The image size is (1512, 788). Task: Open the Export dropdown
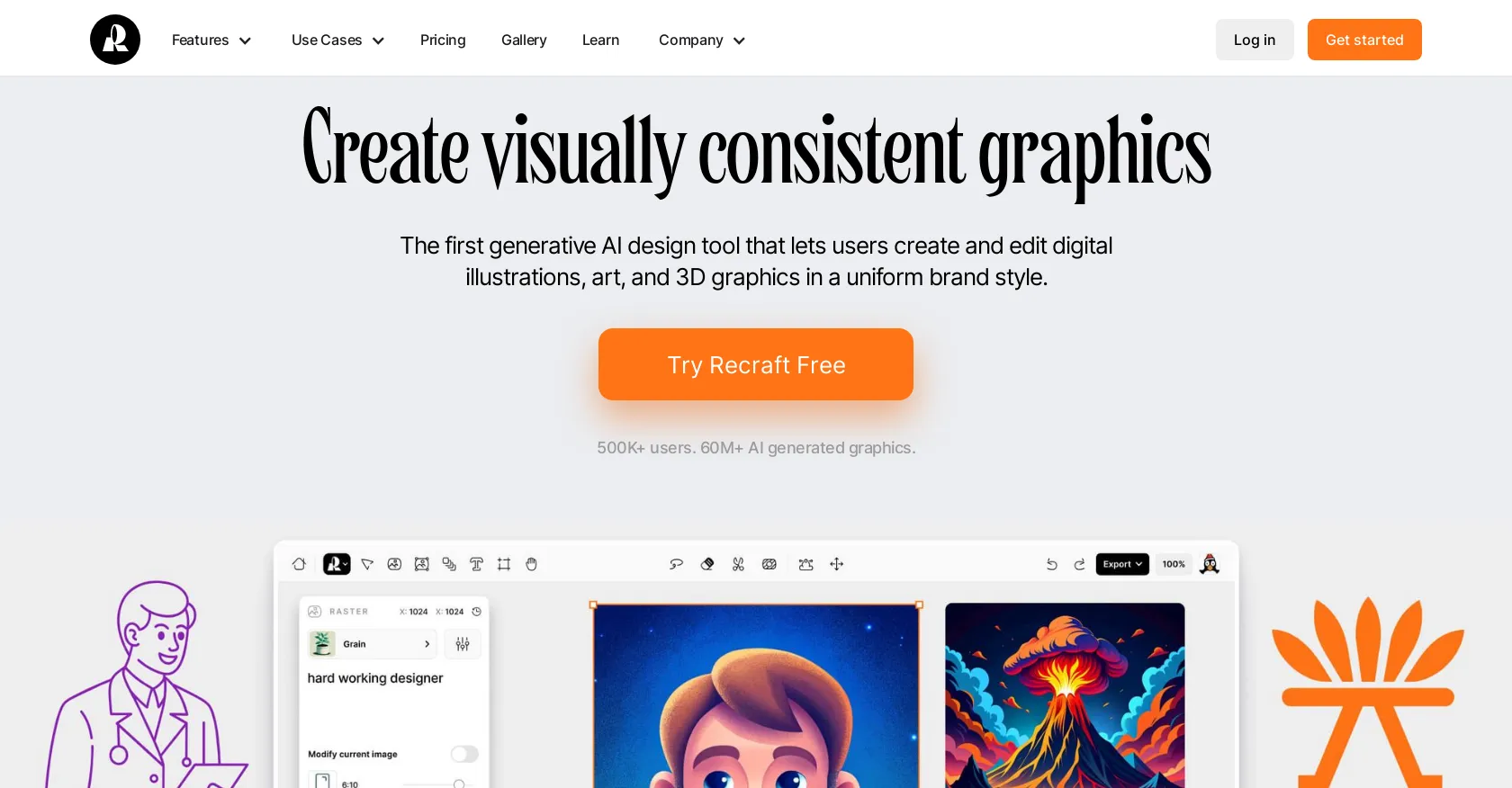coord(1122,564)
